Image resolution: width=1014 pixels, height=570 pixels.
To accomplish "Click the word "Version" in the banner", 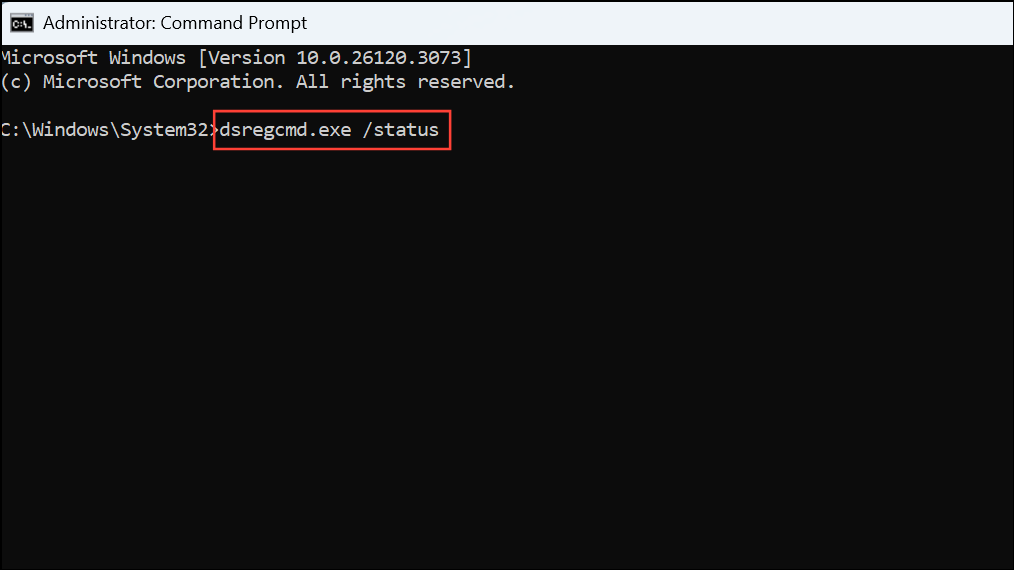I will [x=246, y=58].
